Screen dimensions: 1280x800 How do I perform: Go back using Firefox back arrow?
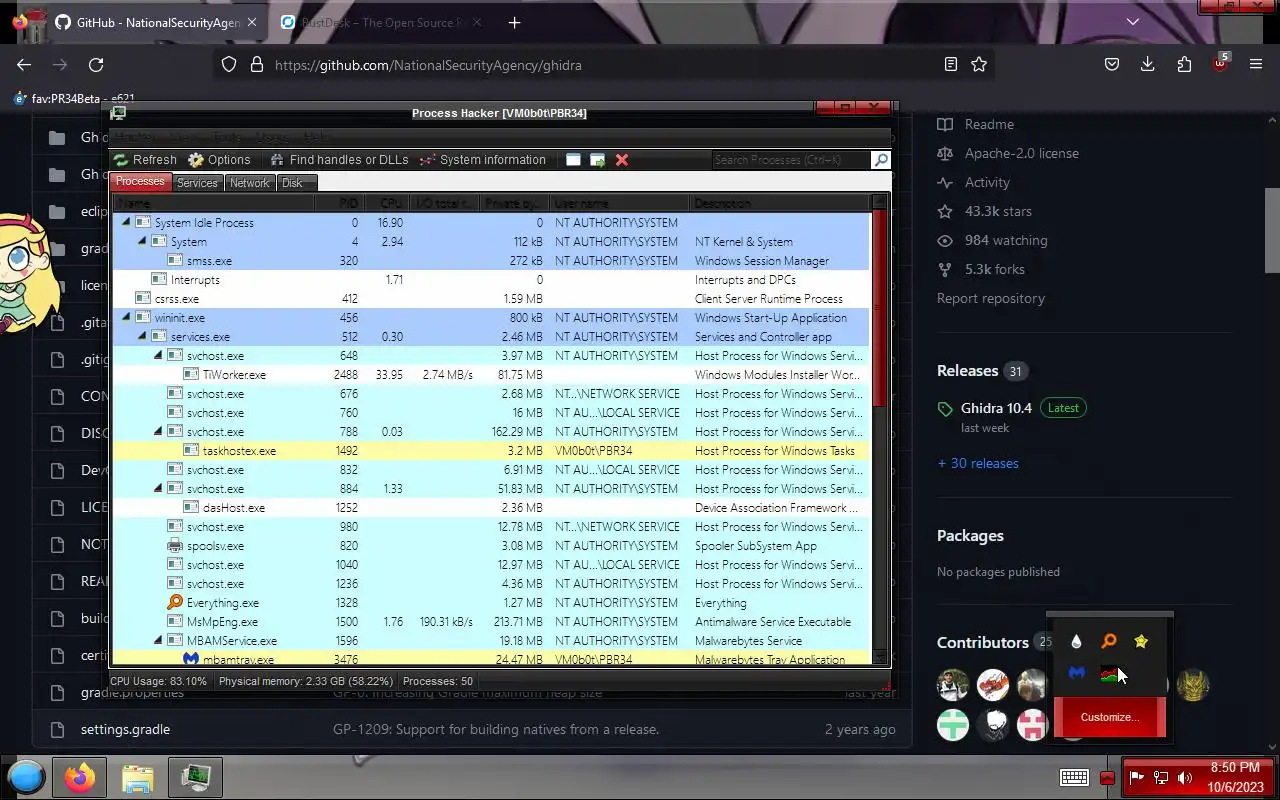coord(24,65)
